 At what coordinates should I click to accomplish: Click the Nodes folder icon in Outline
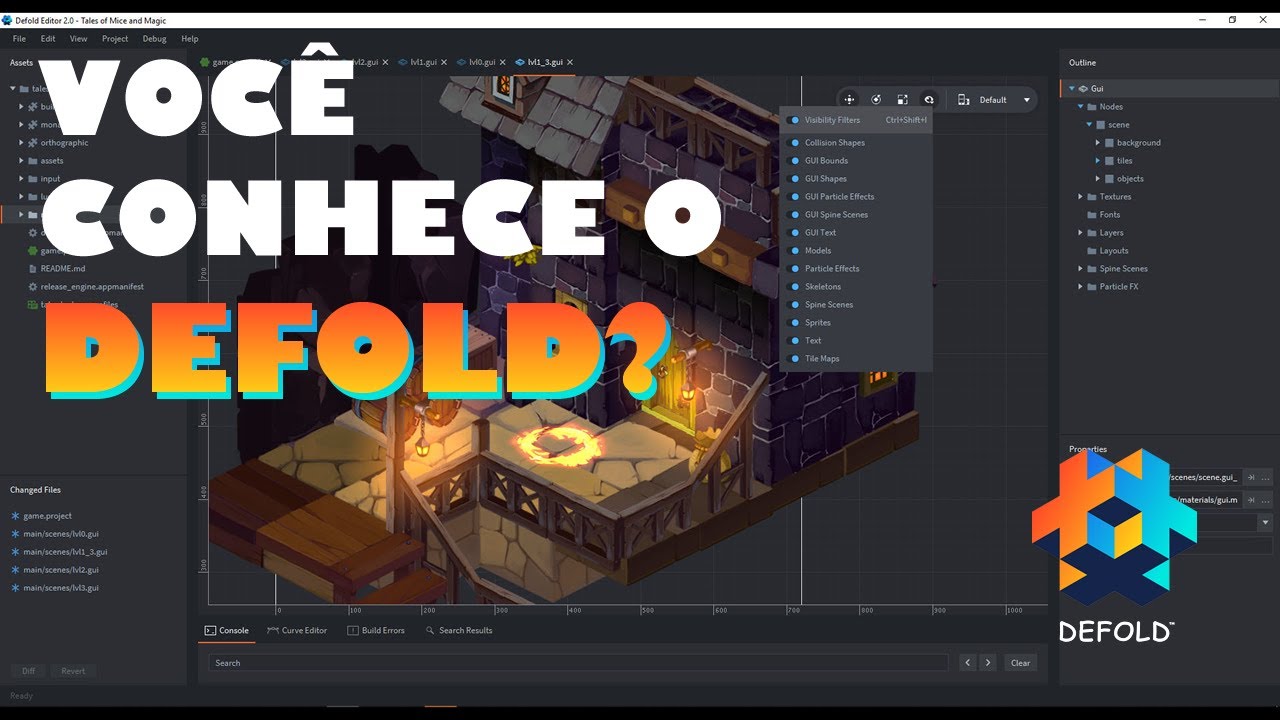point(1093,107)
